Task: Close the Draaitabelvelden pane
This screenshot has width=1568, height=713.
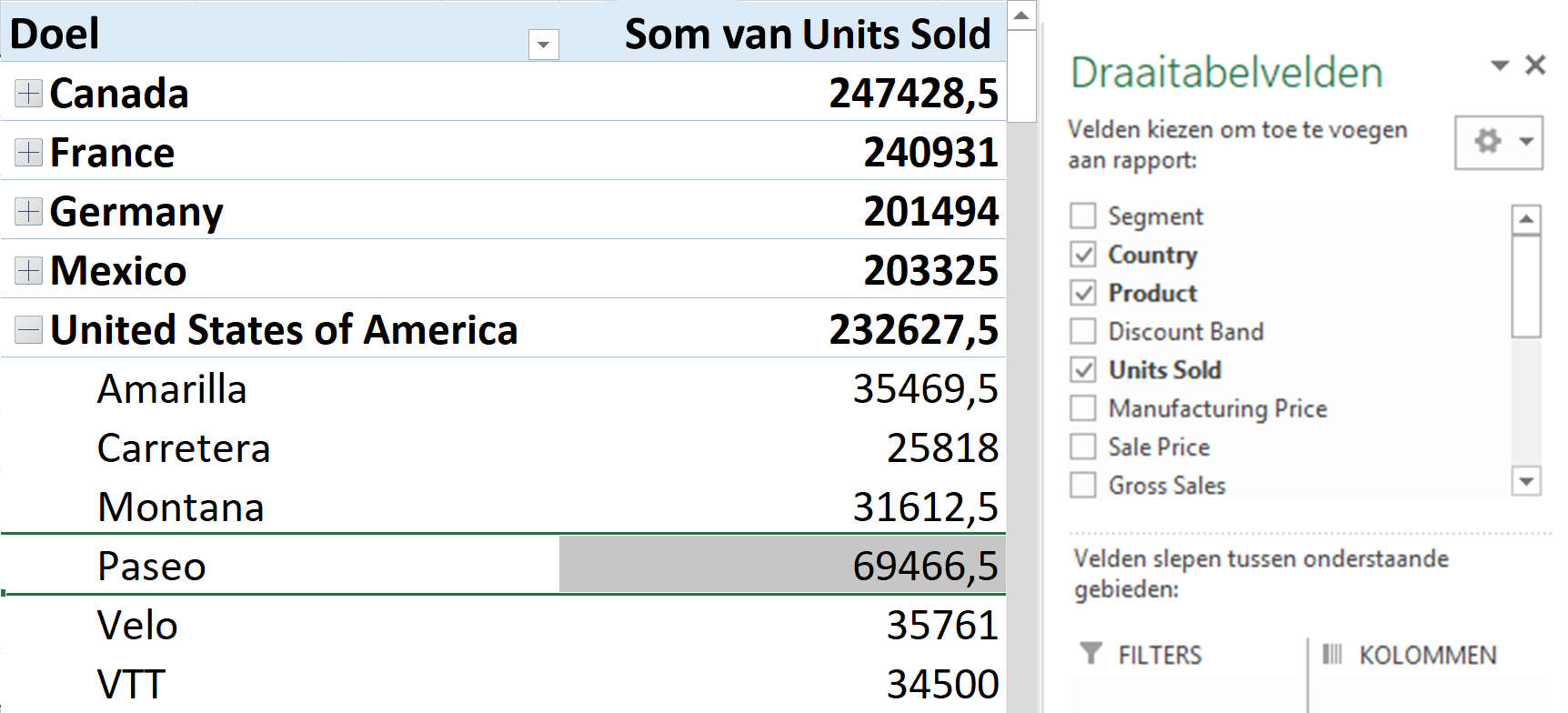Action: (1536, 65)
